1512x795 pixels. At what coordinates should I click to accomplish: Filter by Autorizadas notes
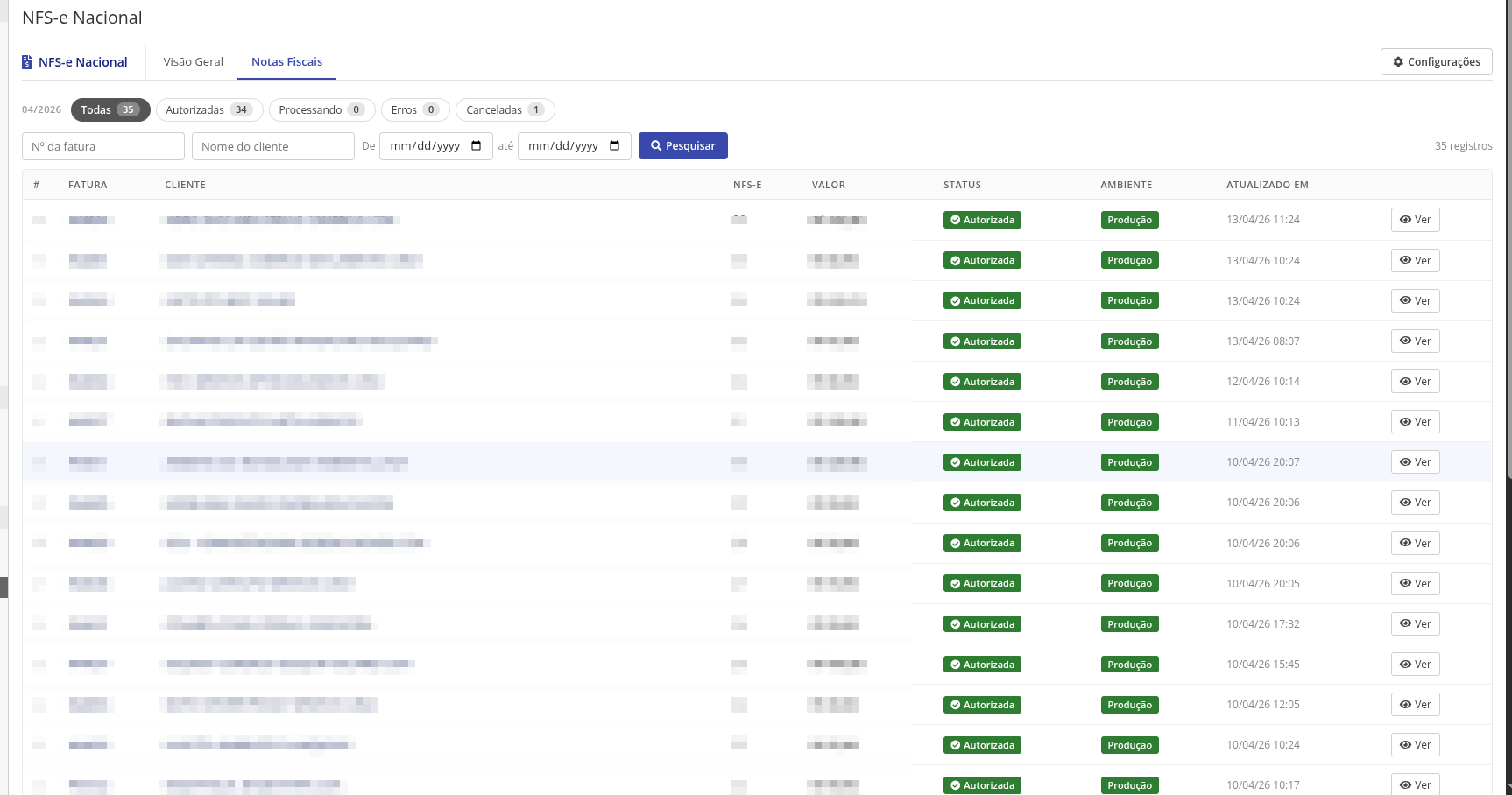pyautogui.click(x=208, y=110)
